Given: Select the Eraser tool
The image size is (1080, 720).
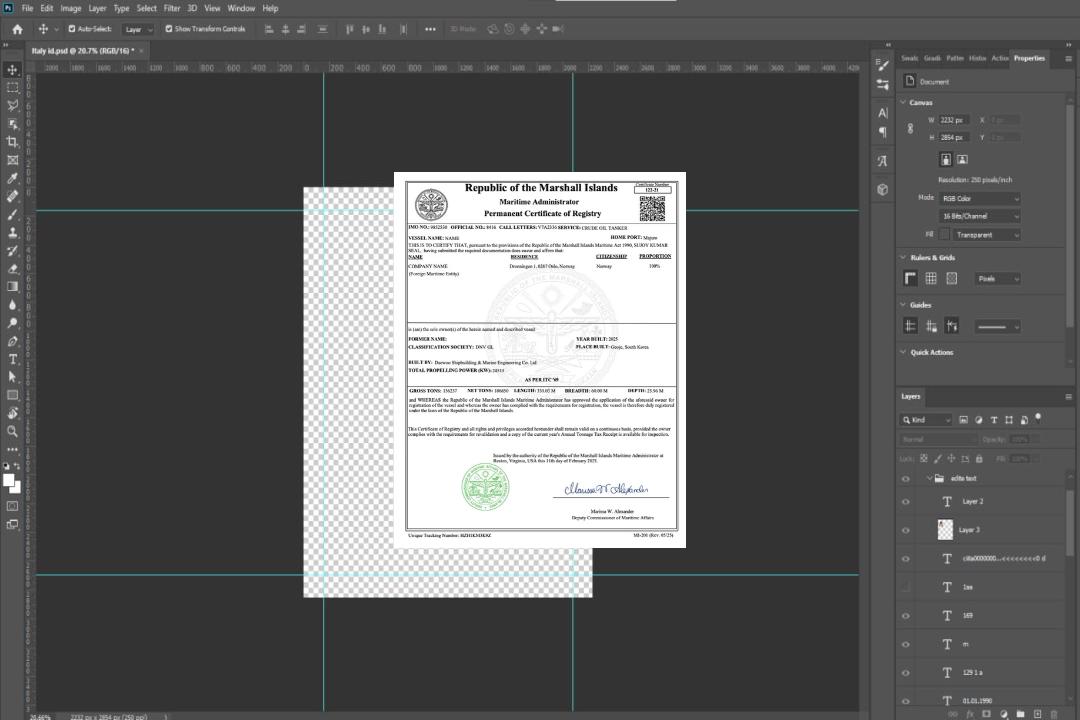Looking at the screenshot, I should (x=12, y=269).
